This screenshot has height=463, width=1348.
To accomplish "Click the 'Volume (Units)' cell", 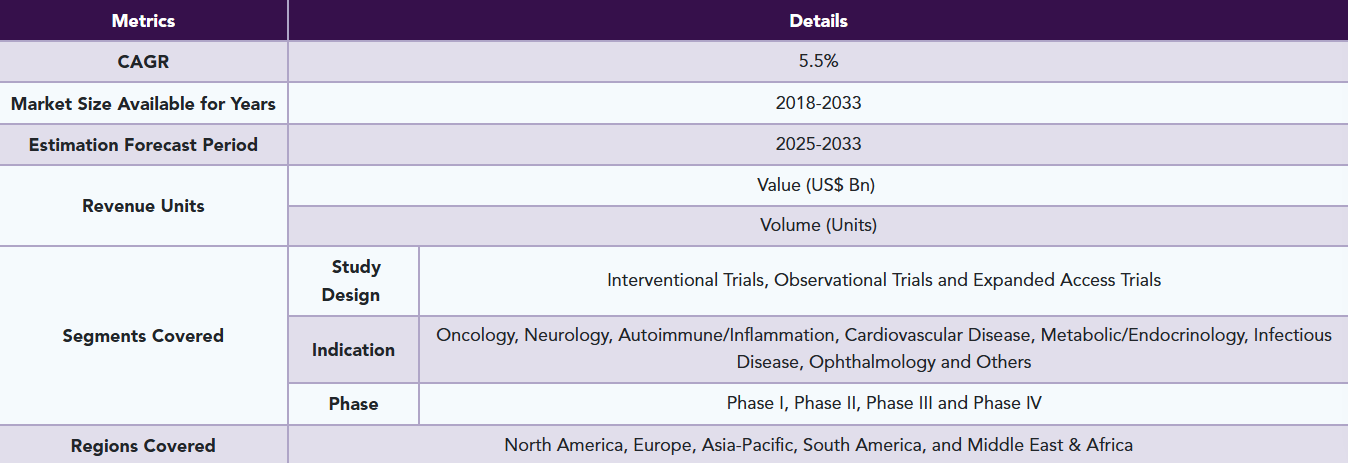I will [x=818, y=226].
